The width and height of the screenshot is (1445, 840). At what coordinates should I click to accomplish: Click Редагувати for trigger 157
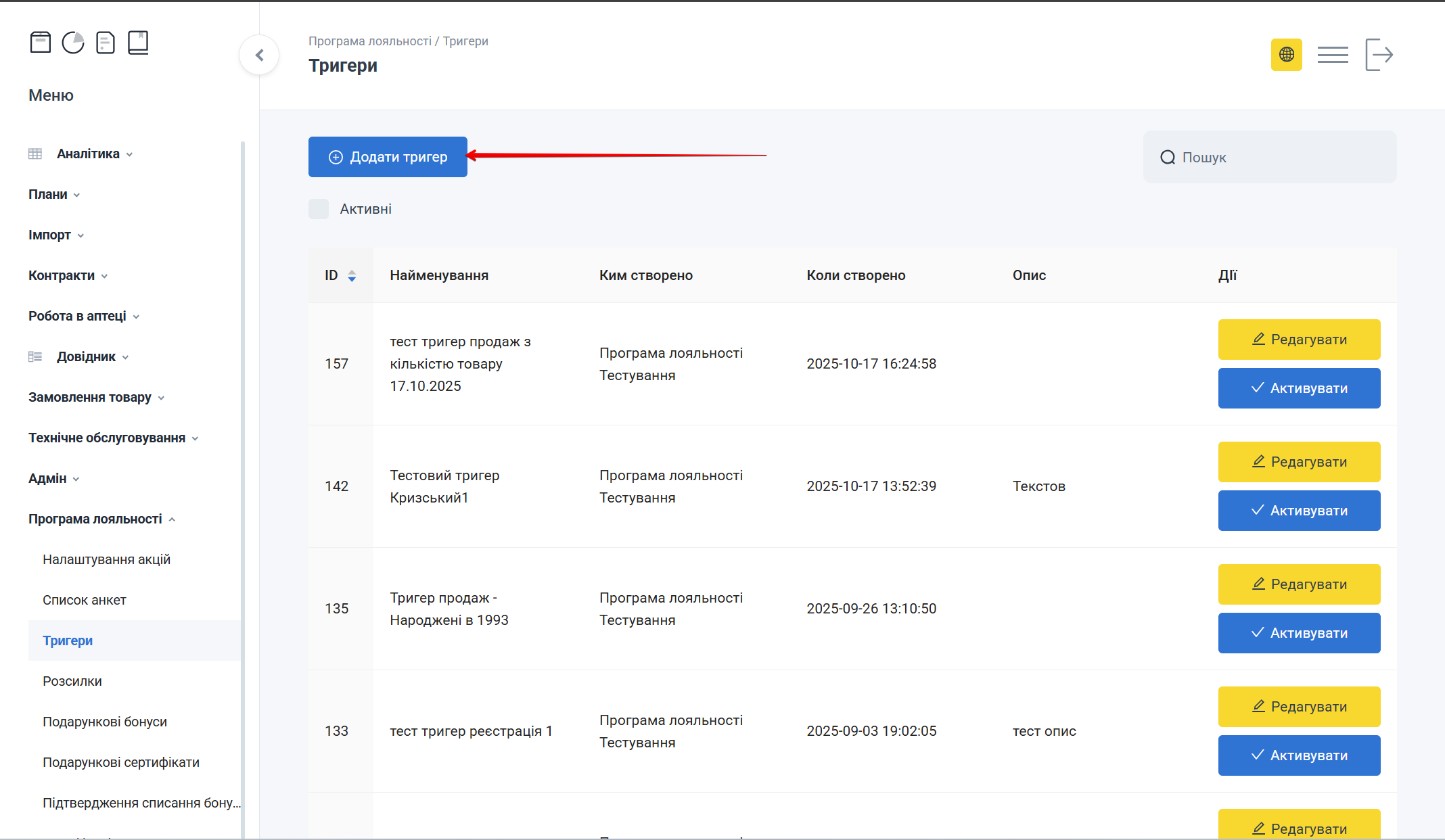click(1299, 340)
